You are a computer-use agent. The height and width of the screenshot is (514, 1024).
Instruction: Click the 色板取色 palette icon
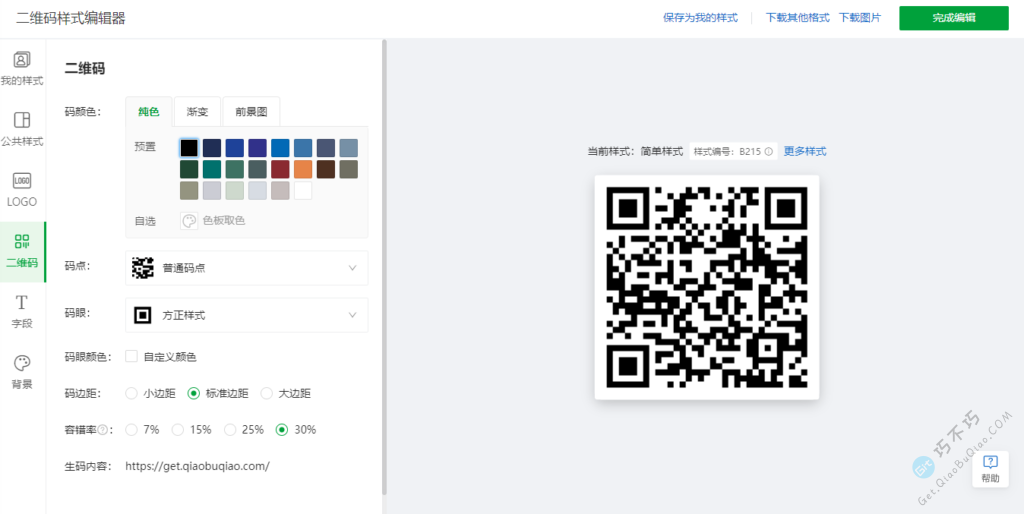[x=189, y=220]
